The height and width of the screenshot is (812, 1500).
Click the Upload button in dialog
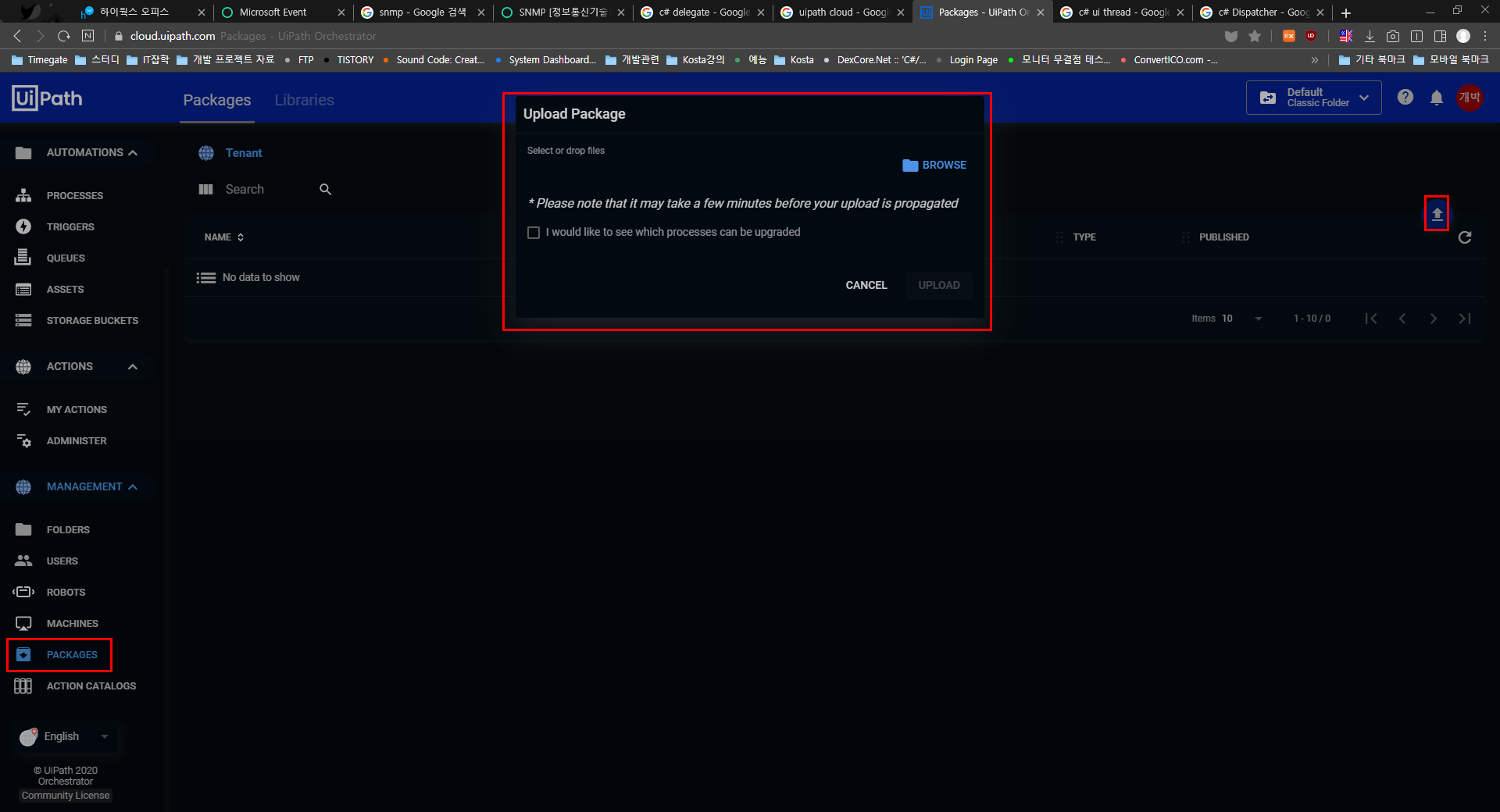939,285
